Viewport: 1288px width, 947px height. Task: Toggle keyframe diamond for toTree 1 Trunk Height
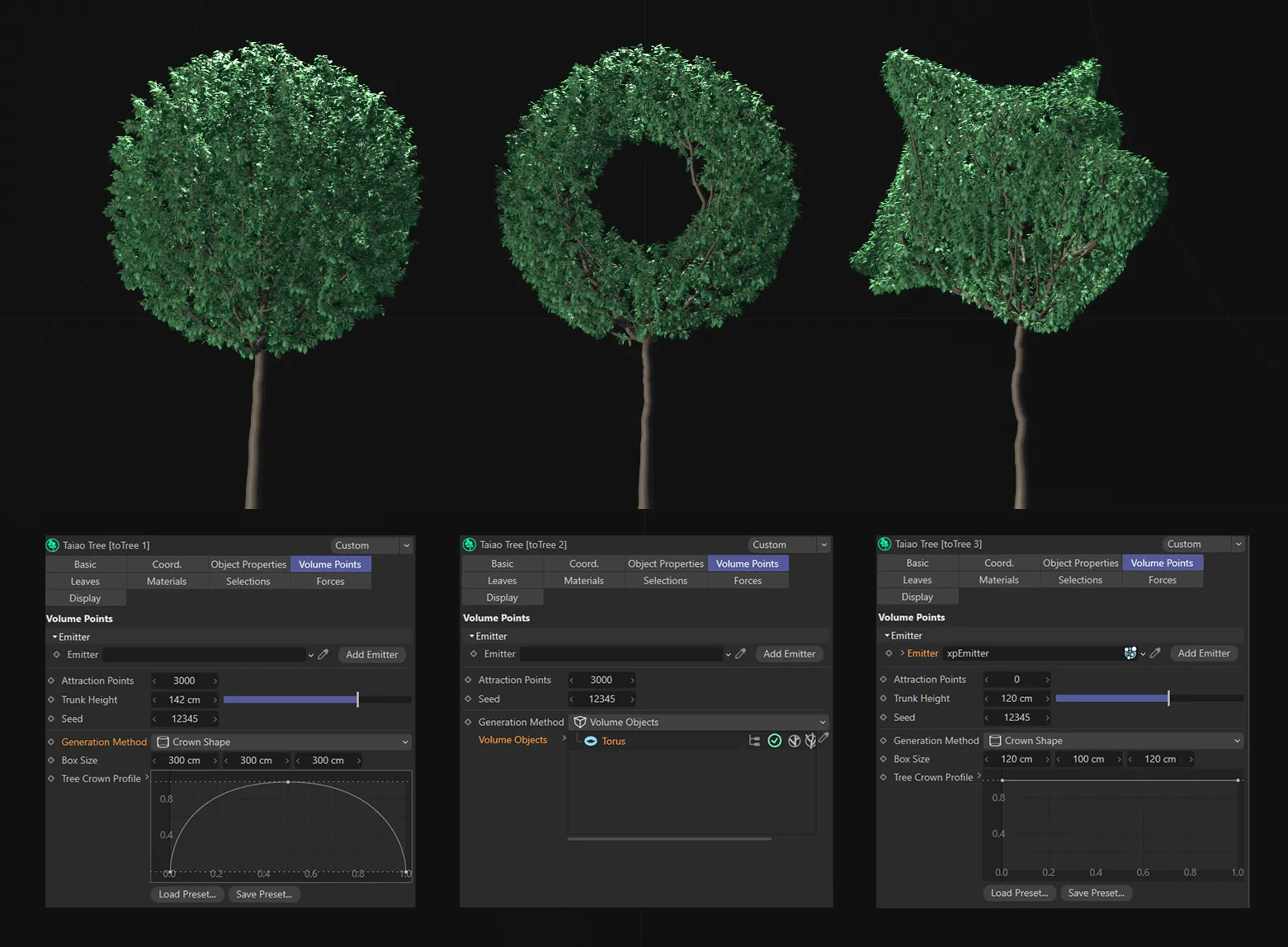51,700
